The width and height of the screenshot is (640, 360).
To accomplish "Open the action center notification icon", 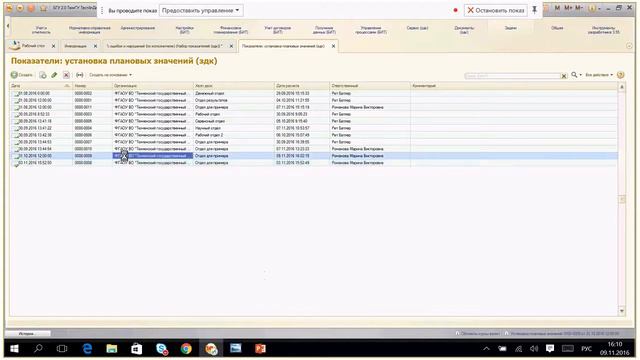I will [550, 349].
